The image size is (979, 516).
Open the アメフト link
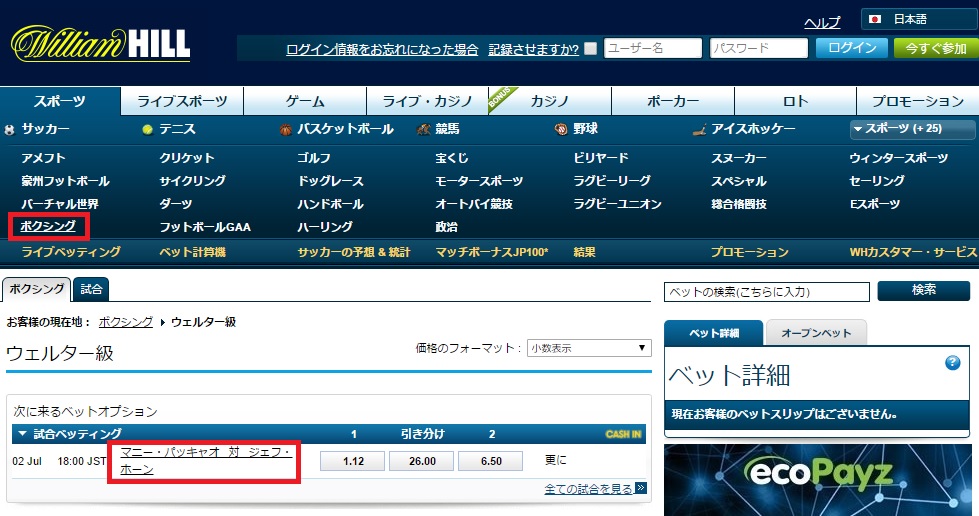tap(43, 158)
